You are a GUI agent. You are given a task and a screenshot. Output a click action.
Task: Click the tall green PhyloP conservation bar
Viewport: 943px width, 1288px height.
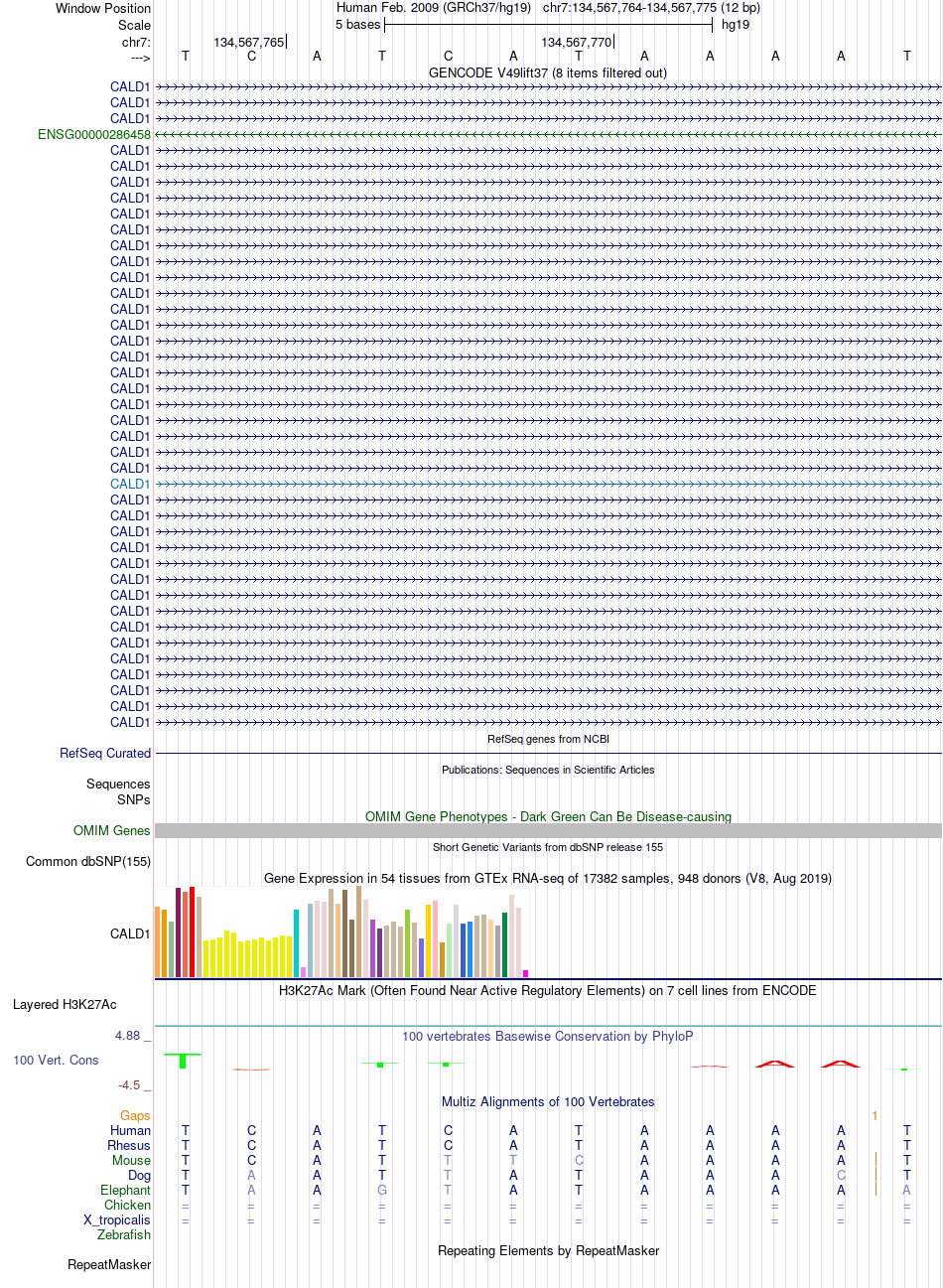point(184,1062)
